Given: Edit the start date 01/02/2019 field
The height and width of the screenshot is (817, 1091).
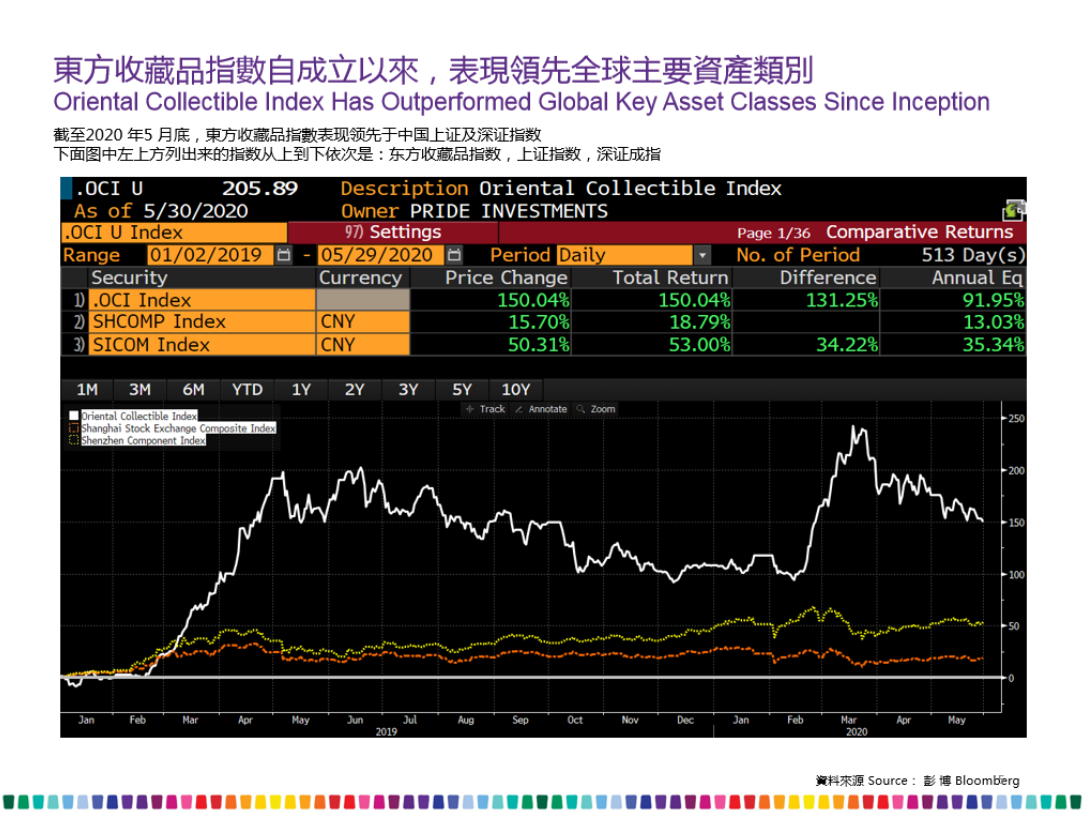Looking at the screenshot, I should pos(211,255).
